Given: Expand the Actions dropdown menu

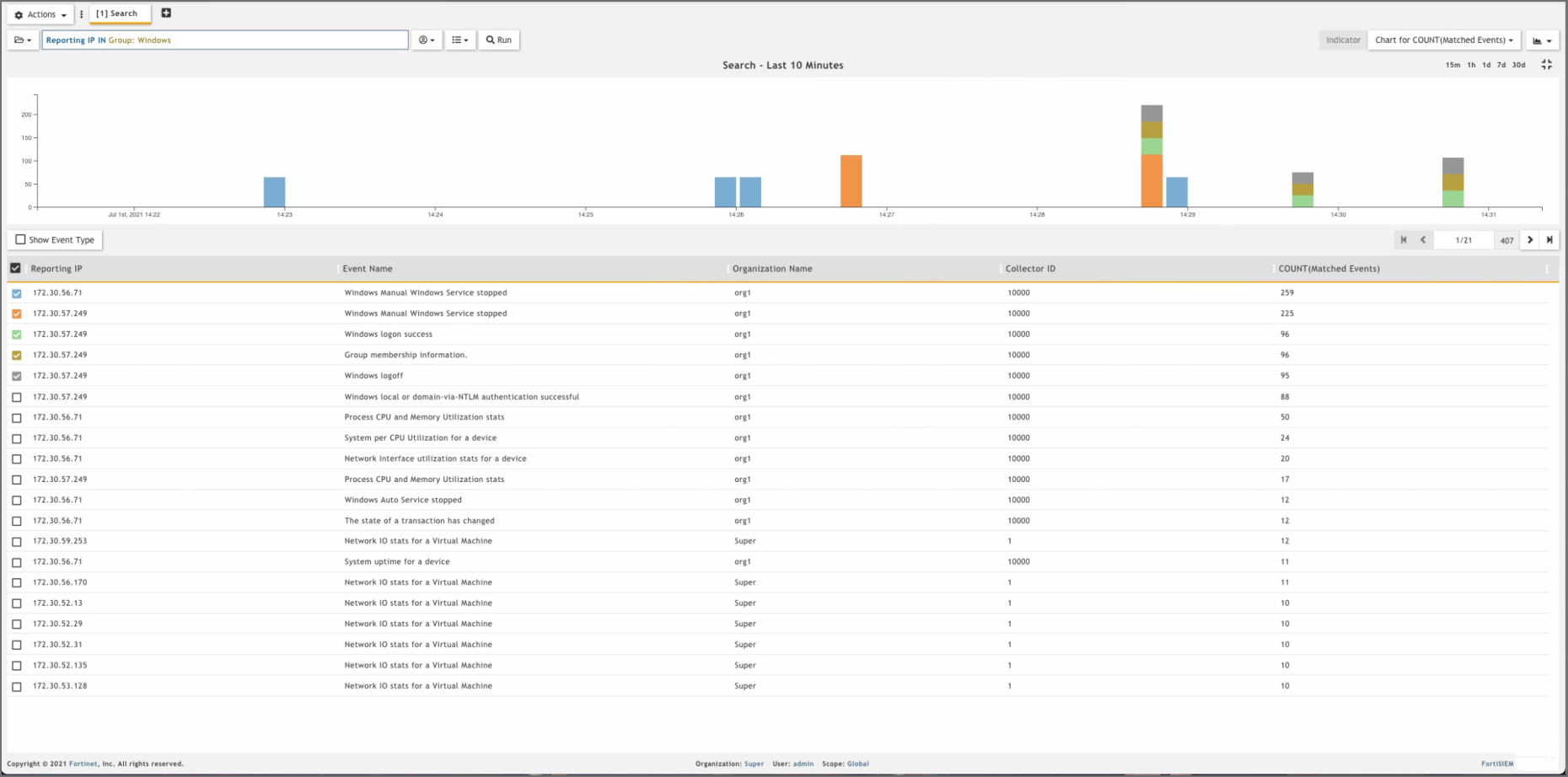Looking at the screenshot, I should click(x=40, y=14).
